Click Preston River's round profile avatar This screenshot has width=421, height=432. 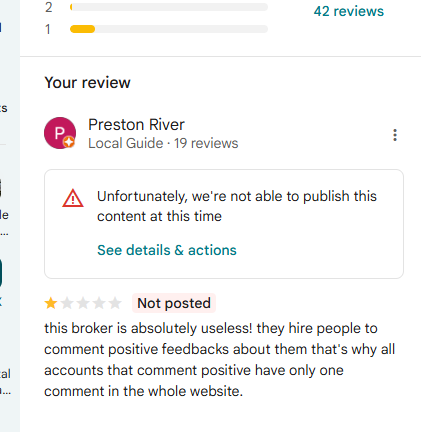[60, 133]
